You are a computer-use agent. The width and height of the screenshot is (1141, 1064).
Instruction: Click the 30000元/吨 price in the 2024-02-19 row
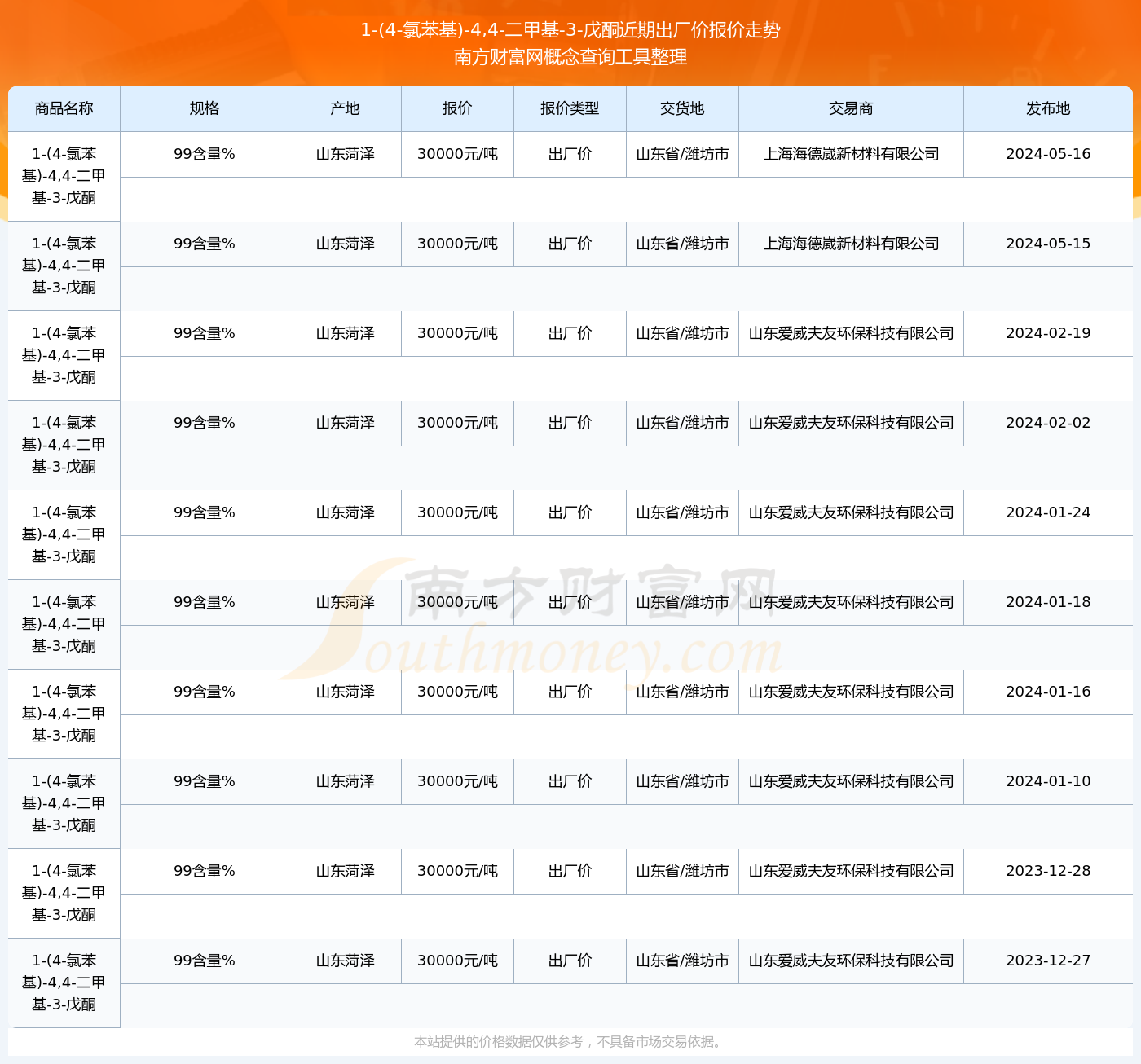pyautogui.click(x=457, y=333)
